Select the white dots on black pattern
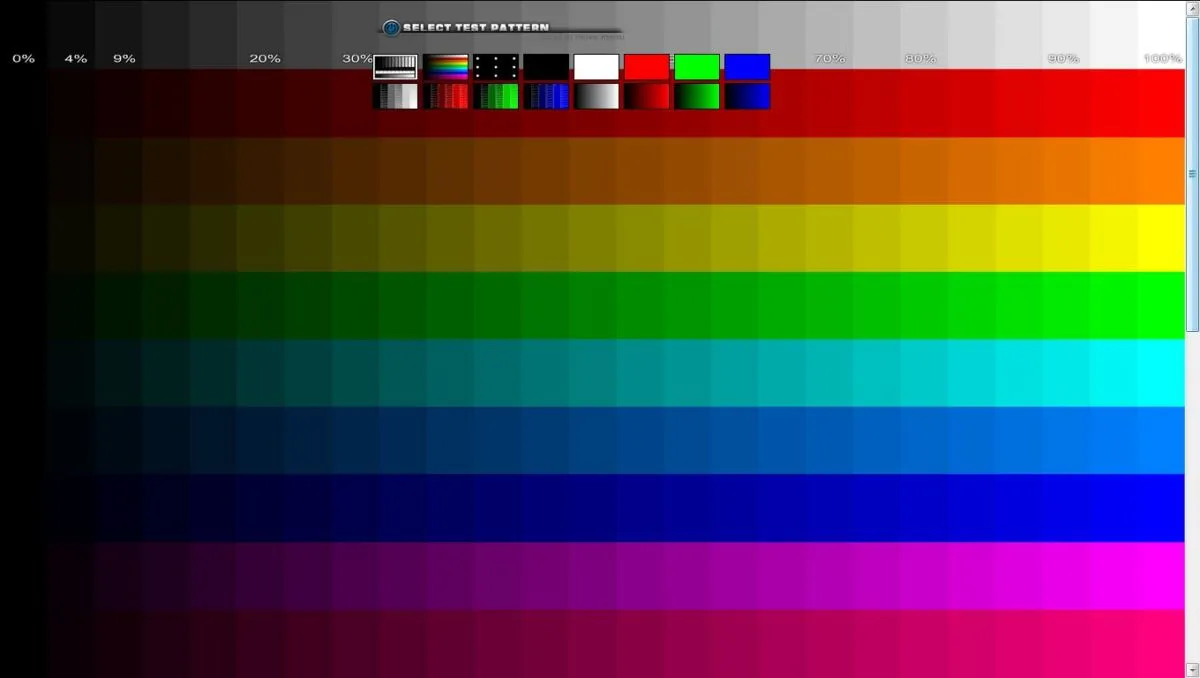 [496, 67]
